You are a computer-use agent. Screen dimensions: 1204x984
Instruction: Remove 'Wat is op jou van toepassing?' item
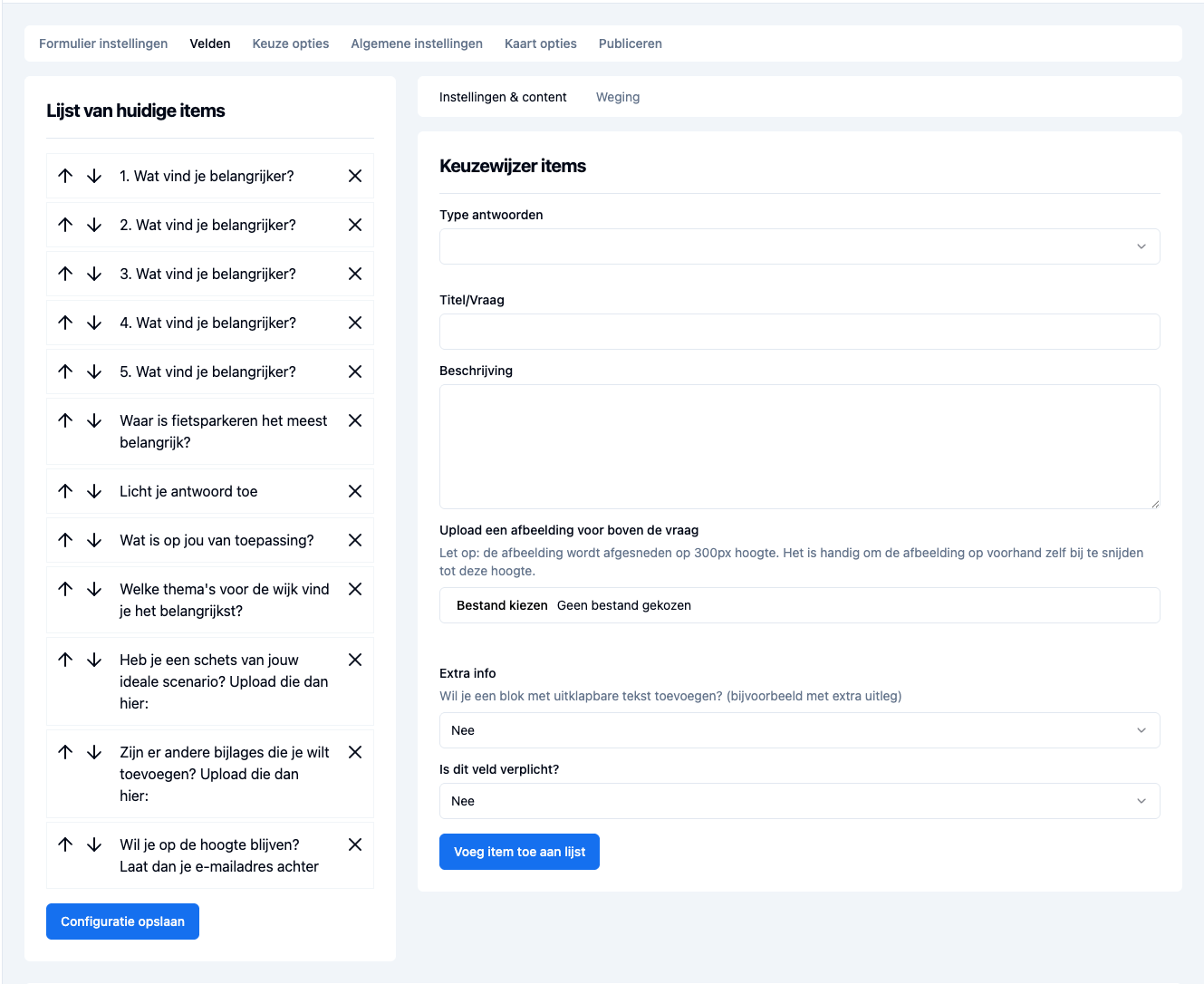(355, 540)
